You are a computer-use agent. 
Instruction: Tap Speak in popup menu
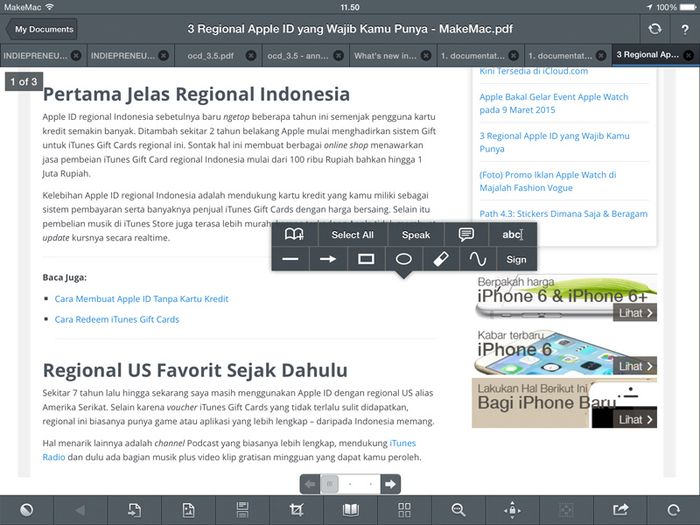coord(416,234)
